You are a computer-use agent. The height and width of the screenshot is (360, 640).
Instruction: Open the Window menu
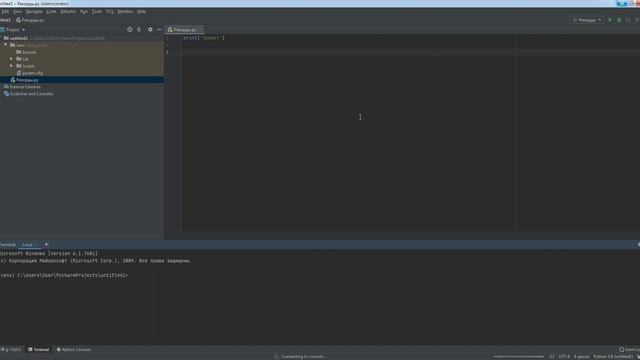click(125, 11)
